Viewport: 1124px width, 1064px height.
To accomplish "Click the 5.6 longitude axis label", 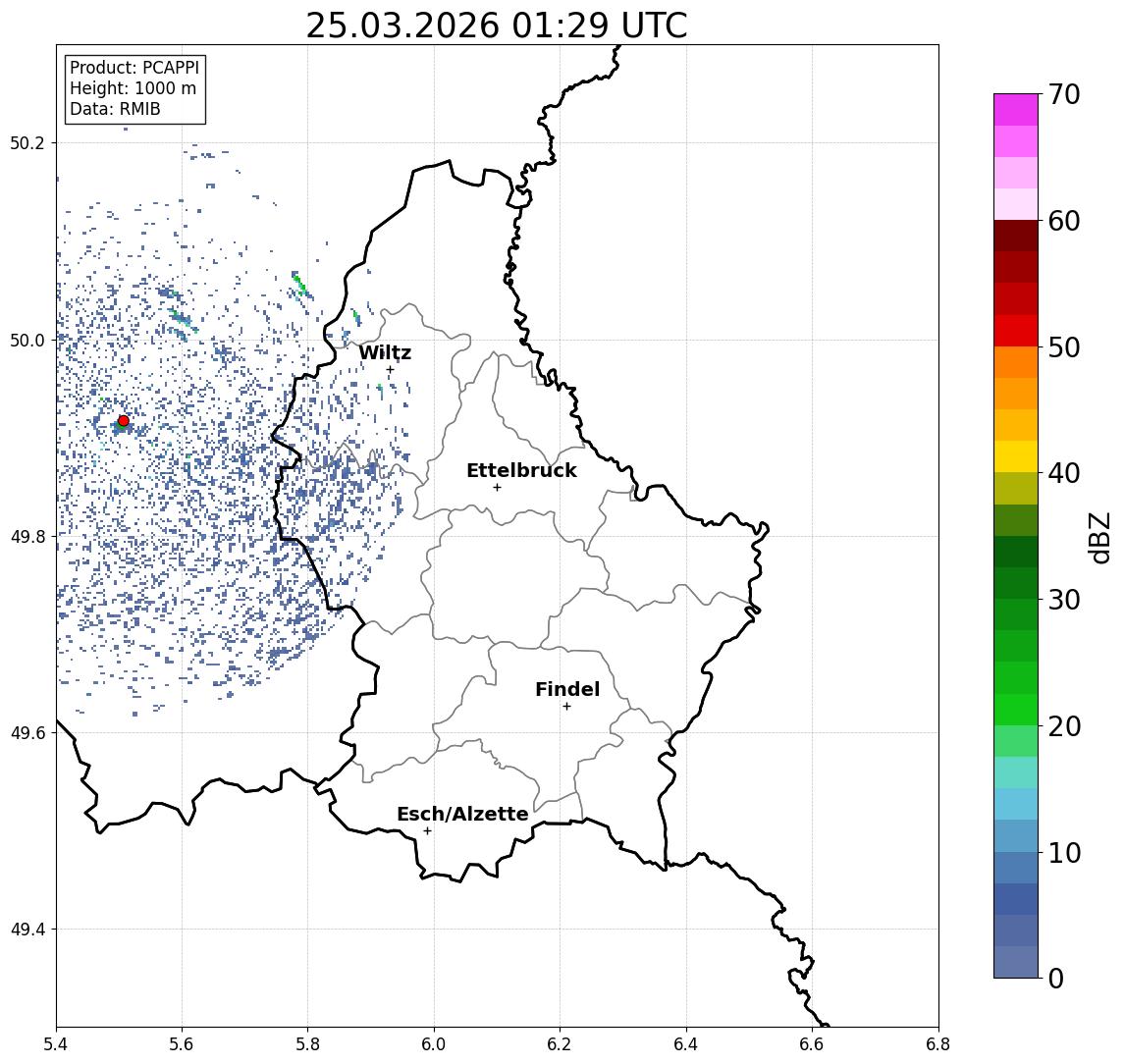I will [x=182, y=1044].
